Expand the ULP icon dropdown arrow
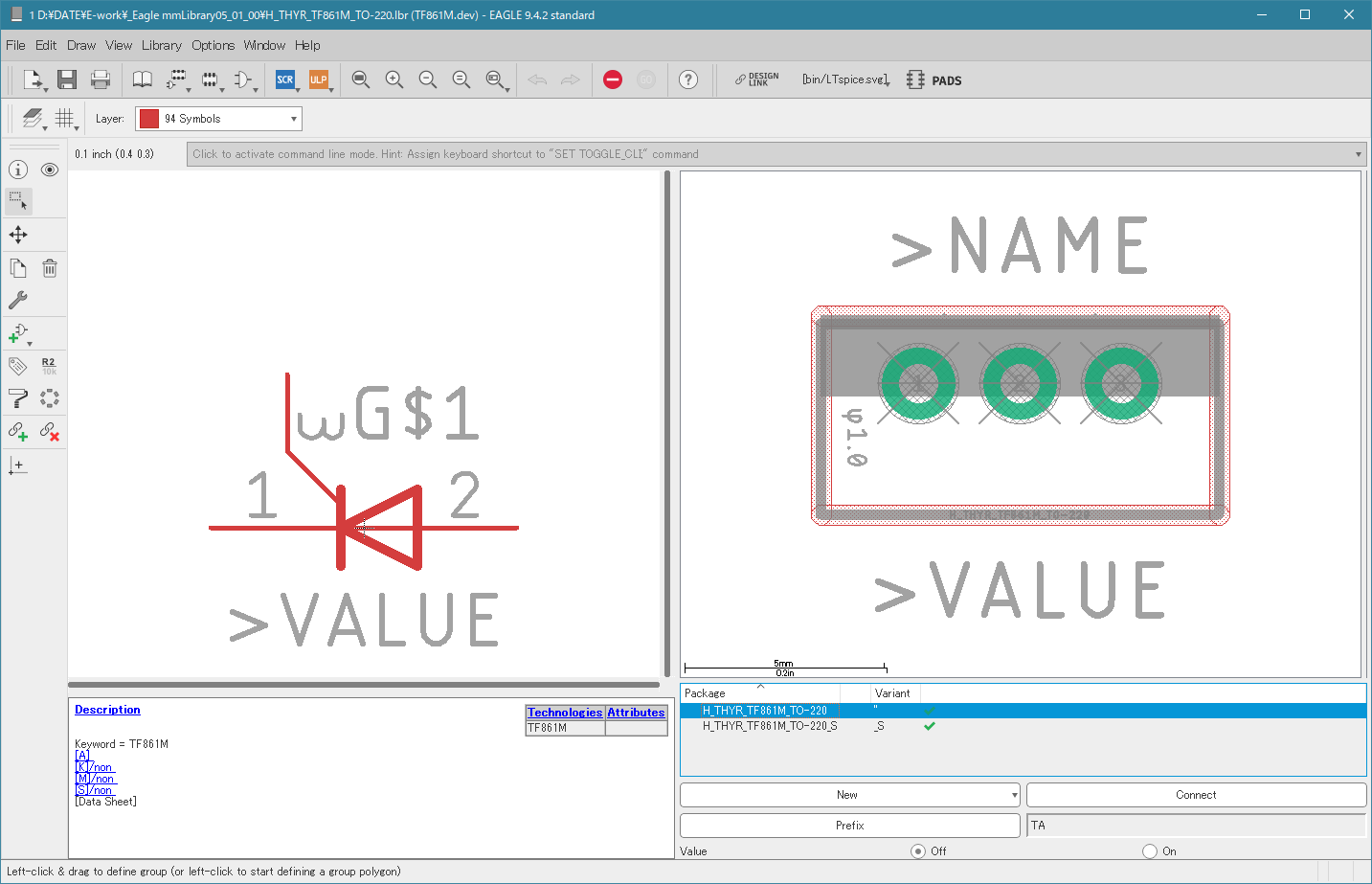The height and width of the screenshot is (884, 1372). tap(331, 89)
